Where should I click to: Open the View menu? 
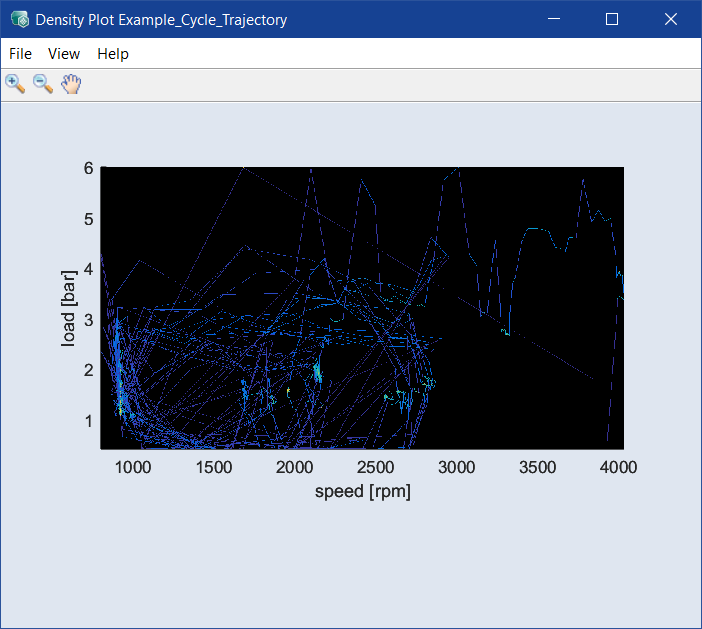pyautogui.click(x=64, y=54)
